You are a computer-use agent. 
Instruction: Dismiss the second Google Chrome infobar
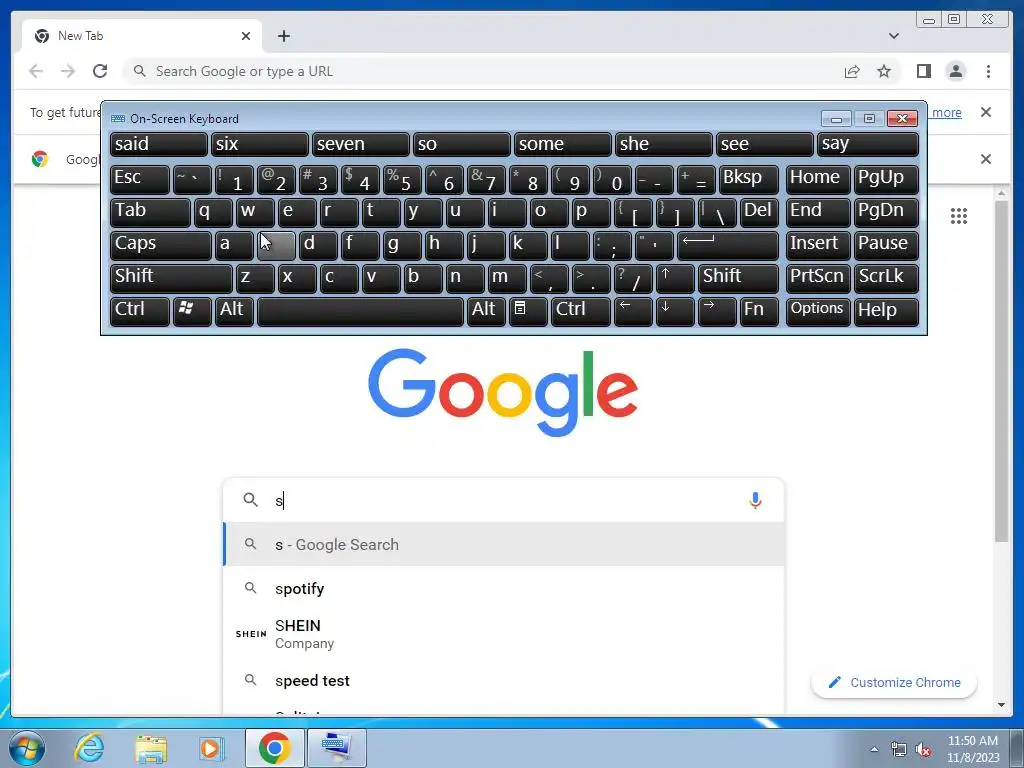[985, 159]
